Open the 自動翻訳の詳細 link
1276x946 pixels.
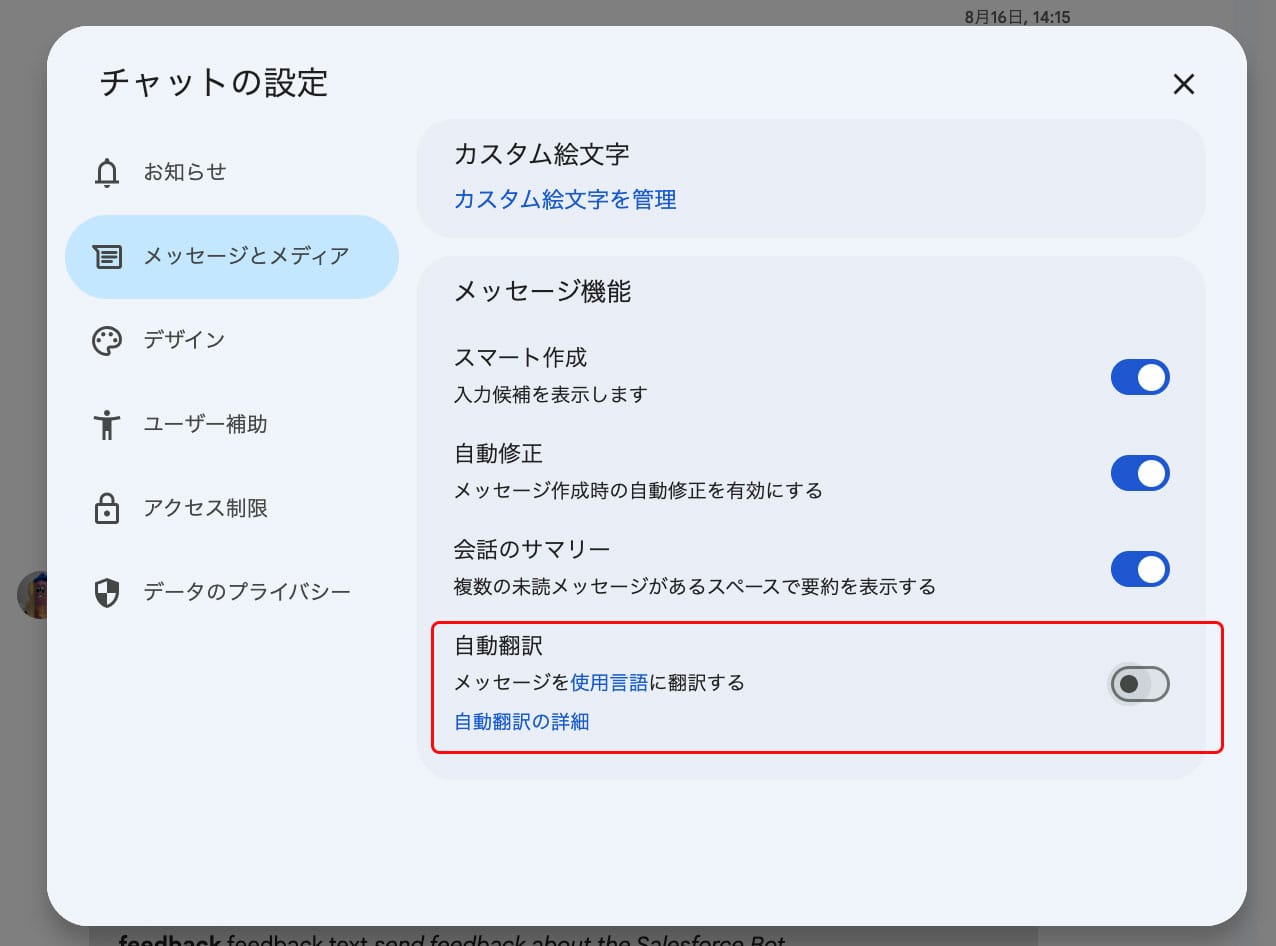point(522,721)
